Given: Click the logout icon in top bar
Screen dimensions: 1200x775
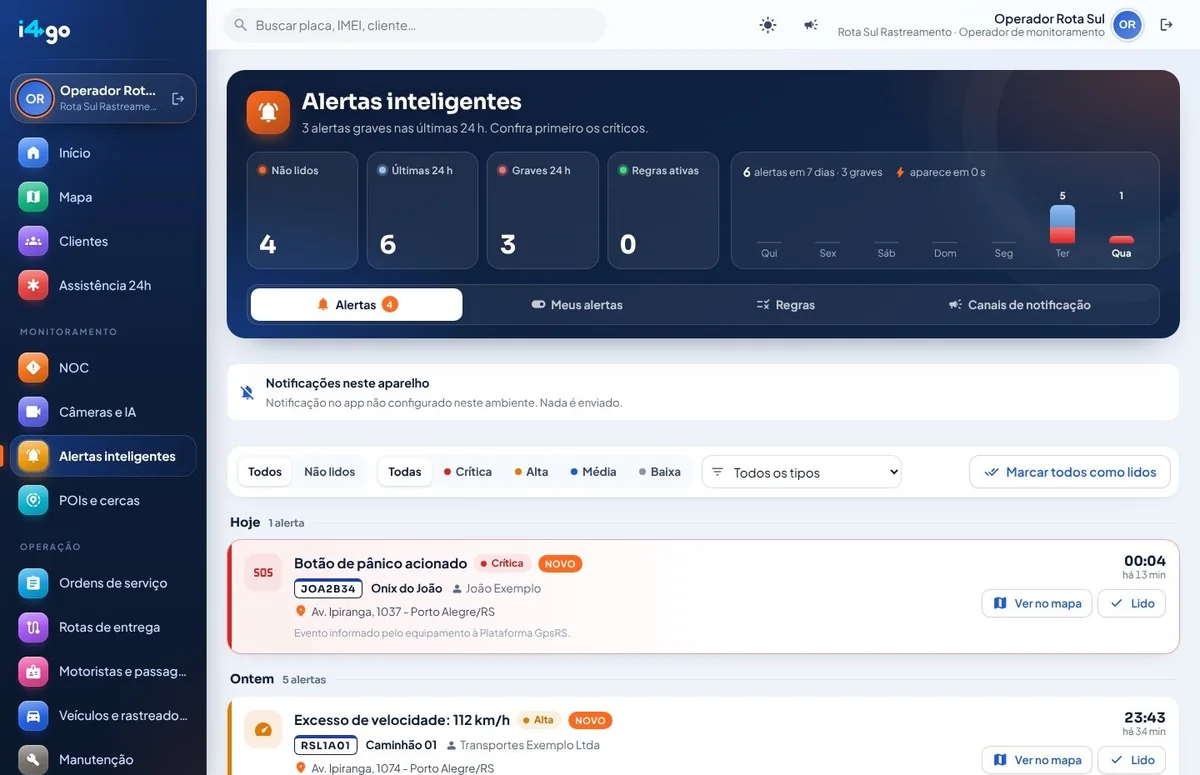Looking at the screenshot, I should 1166,25.
